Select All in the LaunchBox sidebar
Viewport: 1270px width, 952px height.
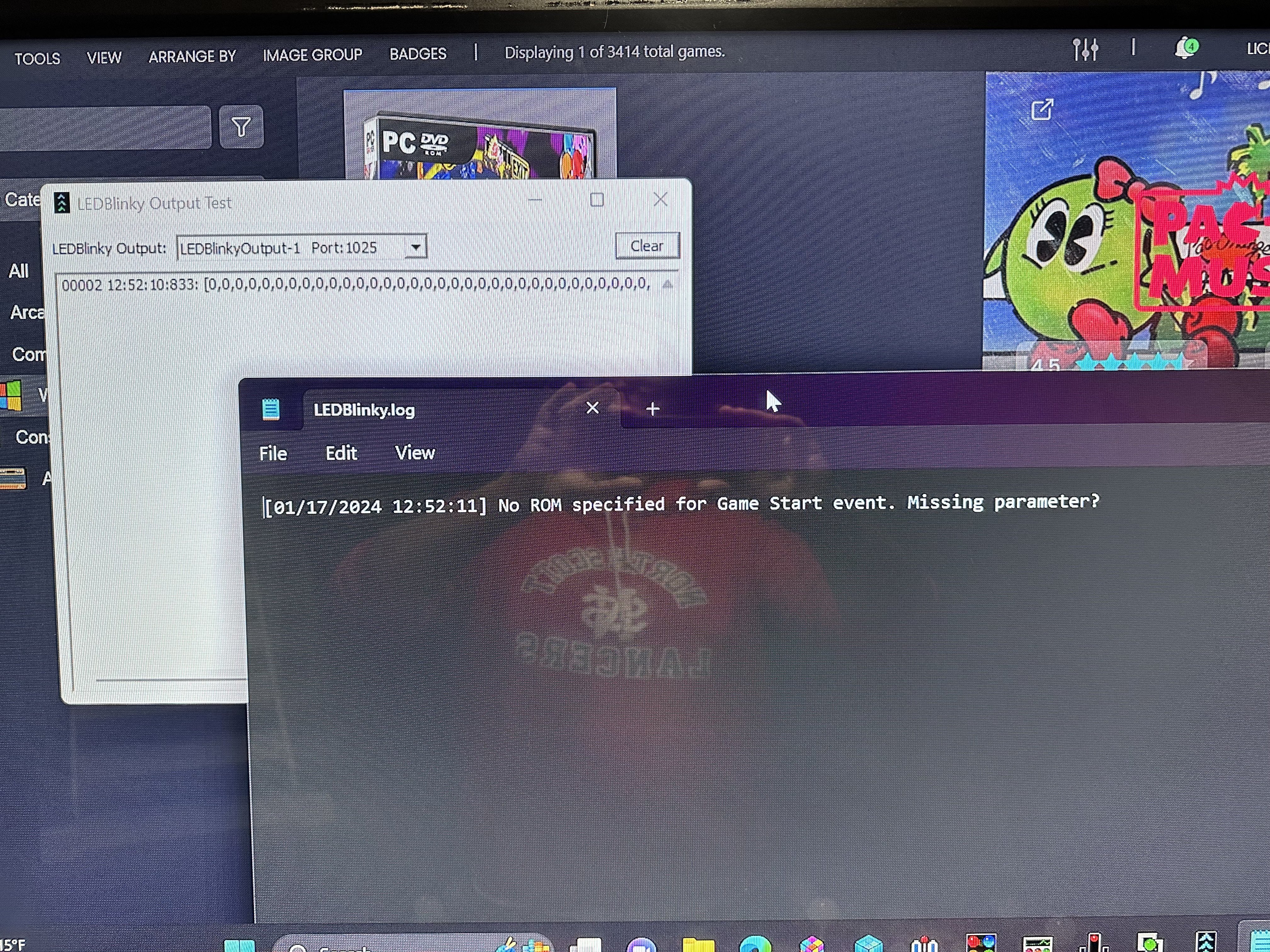point(18,271)
